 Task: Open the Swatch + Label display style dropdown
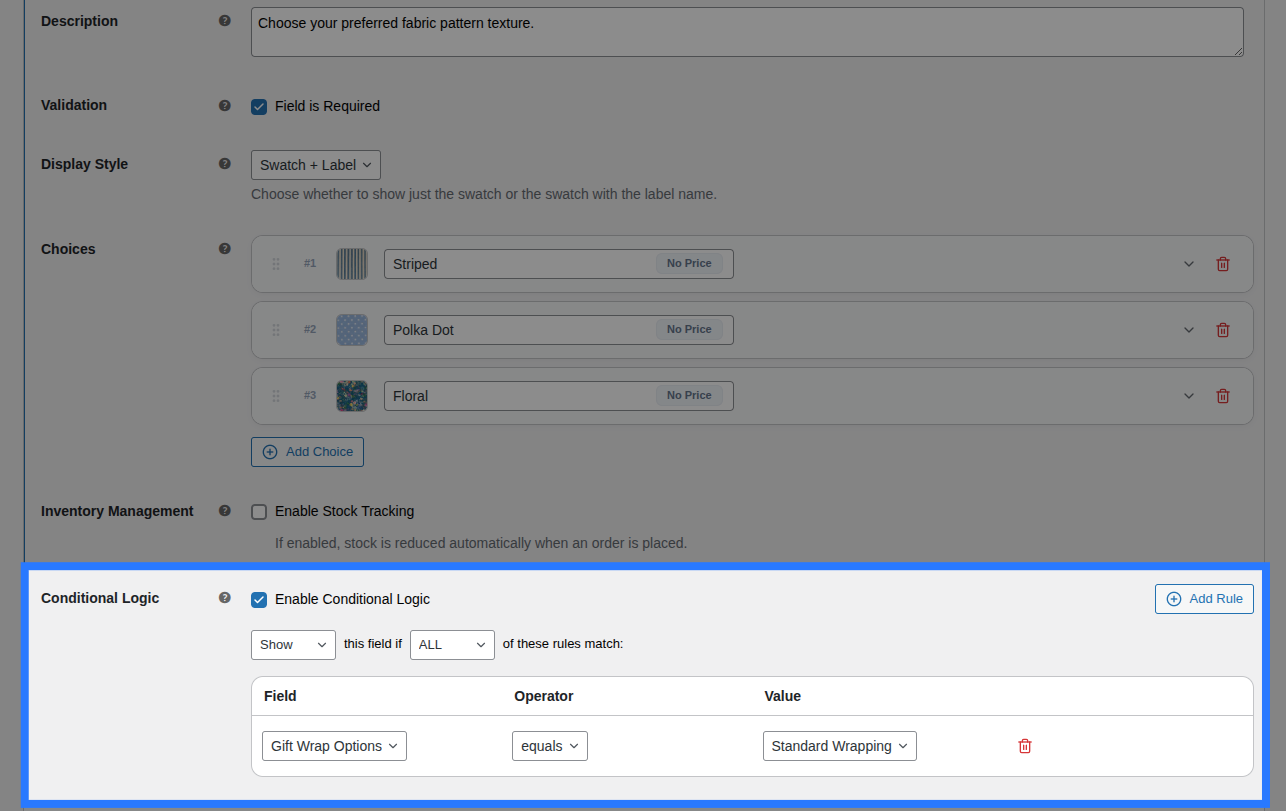pos(316,165)
